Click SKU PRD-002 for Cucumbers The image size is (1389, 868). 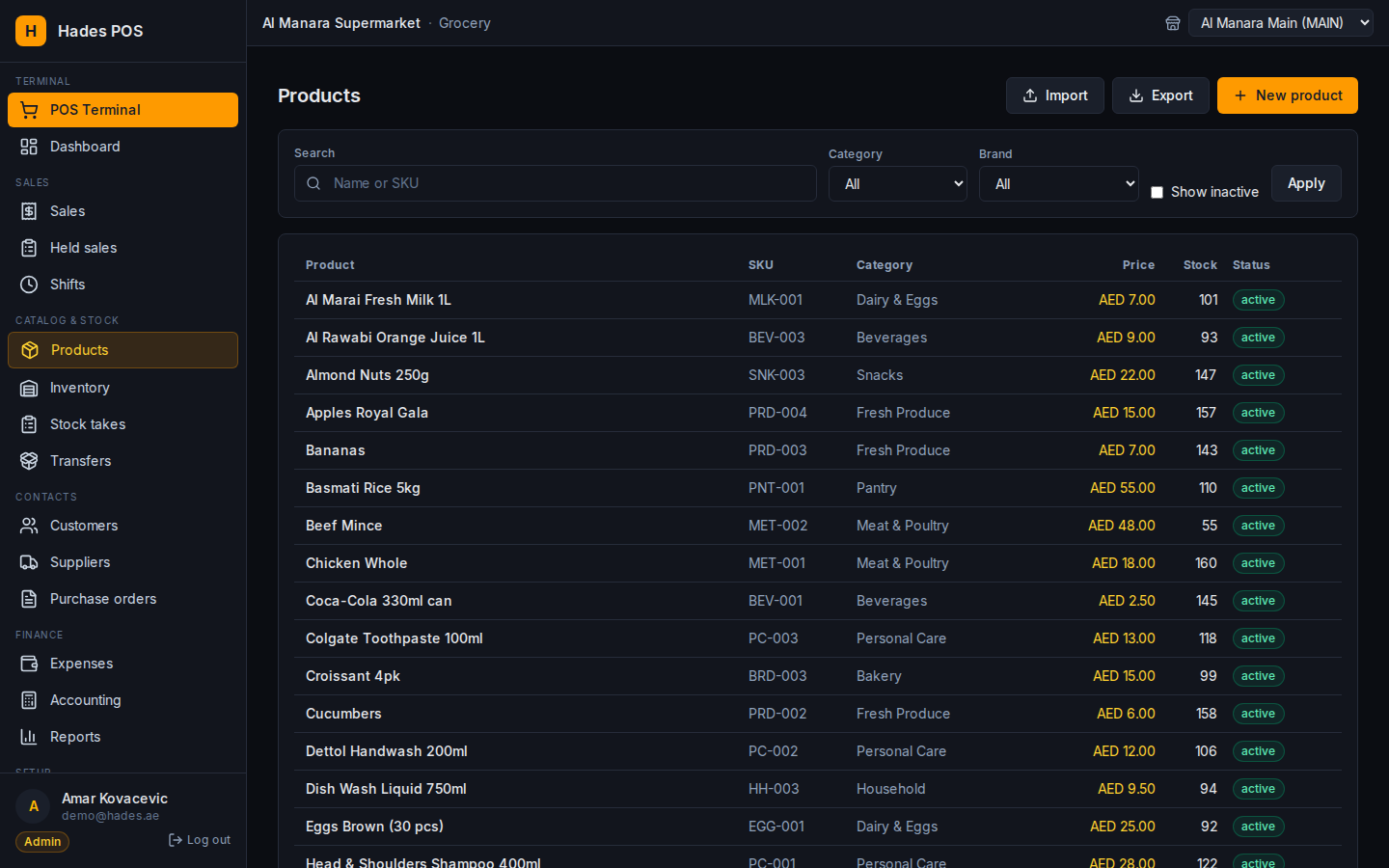777,714
